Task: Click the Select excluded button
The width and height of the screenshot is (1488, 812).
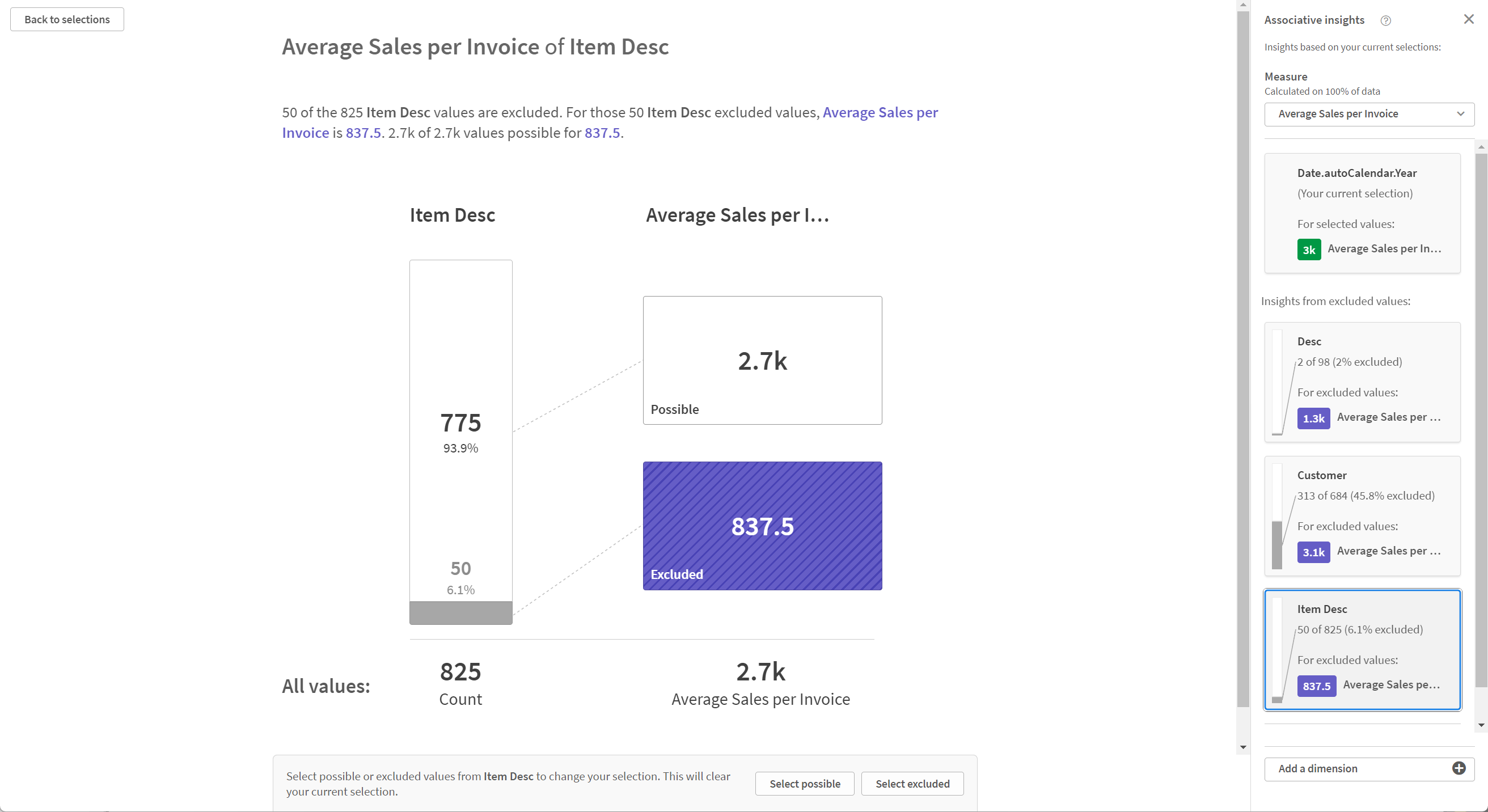Action: pos(912,783)
